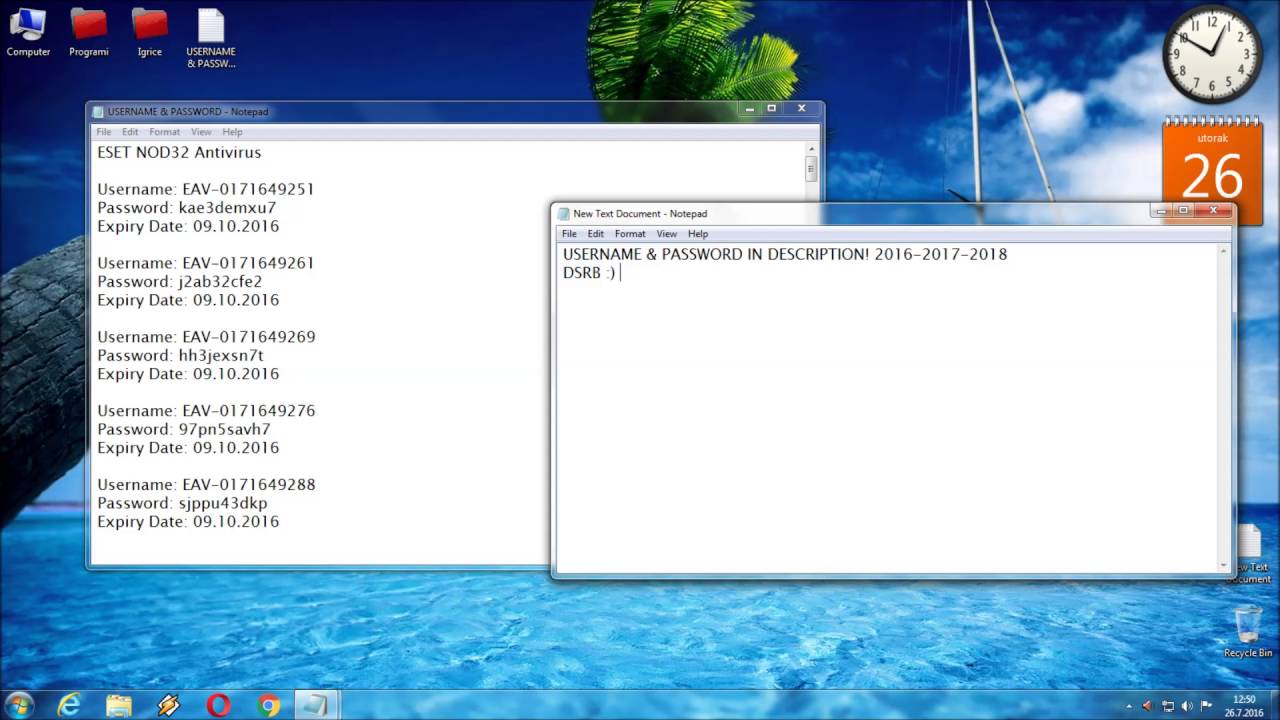The width and height of the screenshot is (1280, 720).
Task: Click the analog clock desktop gadget
Action: pyautogui.click(x=1212, y=55)
